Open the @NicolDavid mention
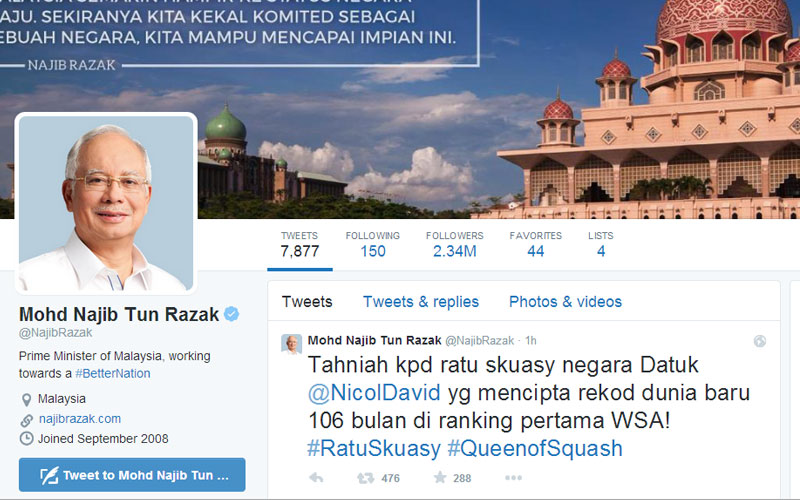 coord(374,393)
